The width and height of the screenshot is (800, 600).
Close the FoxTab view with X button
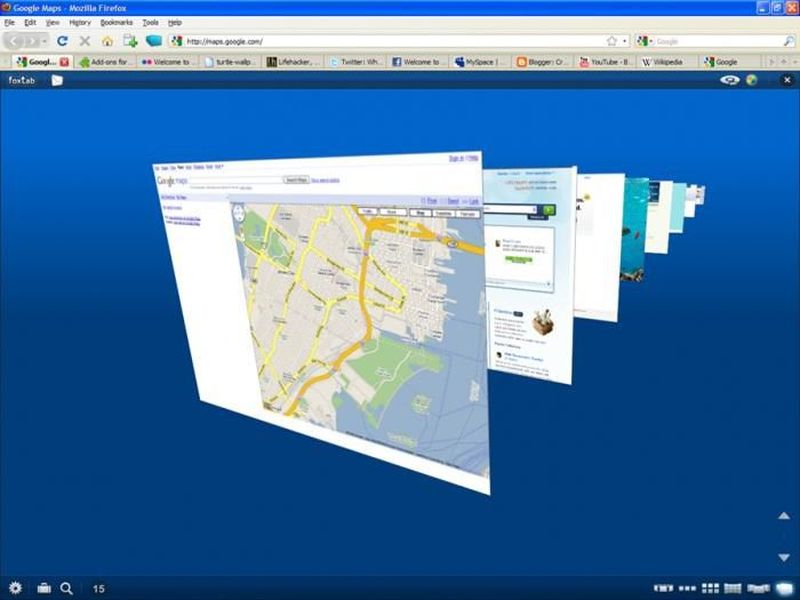[x=786, y=80]
